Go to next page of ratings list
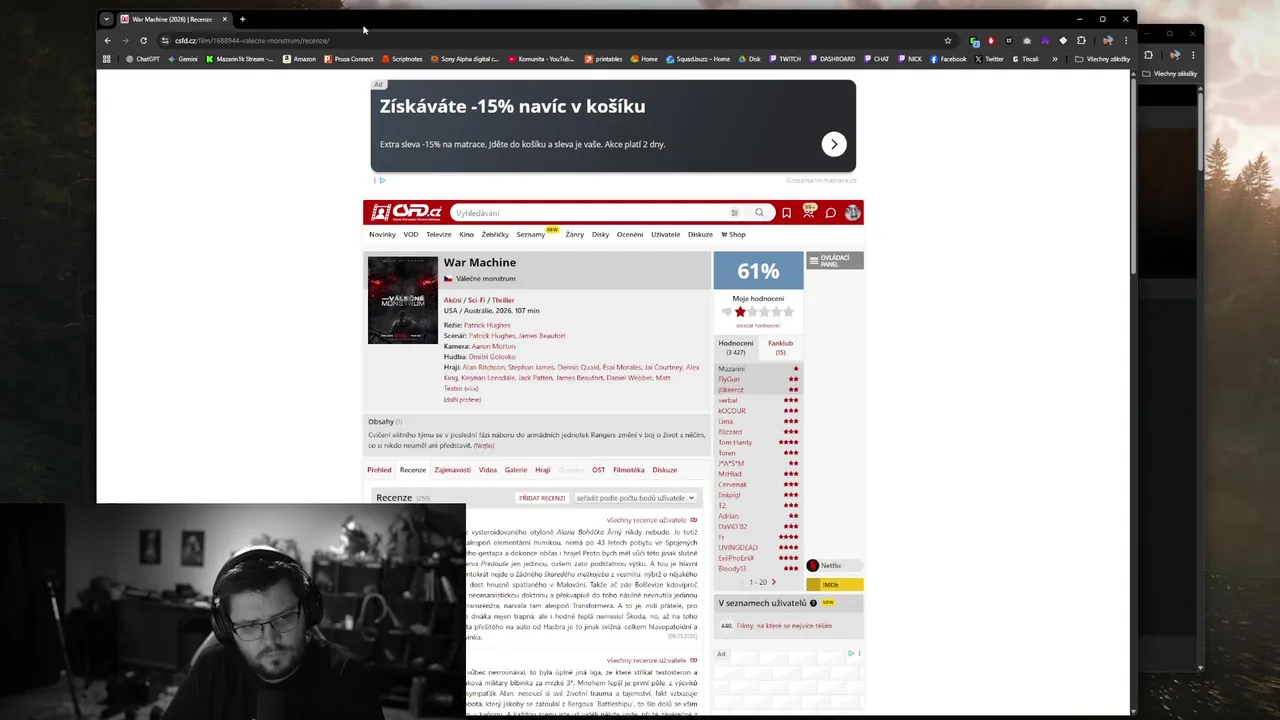 click(773, 582)
